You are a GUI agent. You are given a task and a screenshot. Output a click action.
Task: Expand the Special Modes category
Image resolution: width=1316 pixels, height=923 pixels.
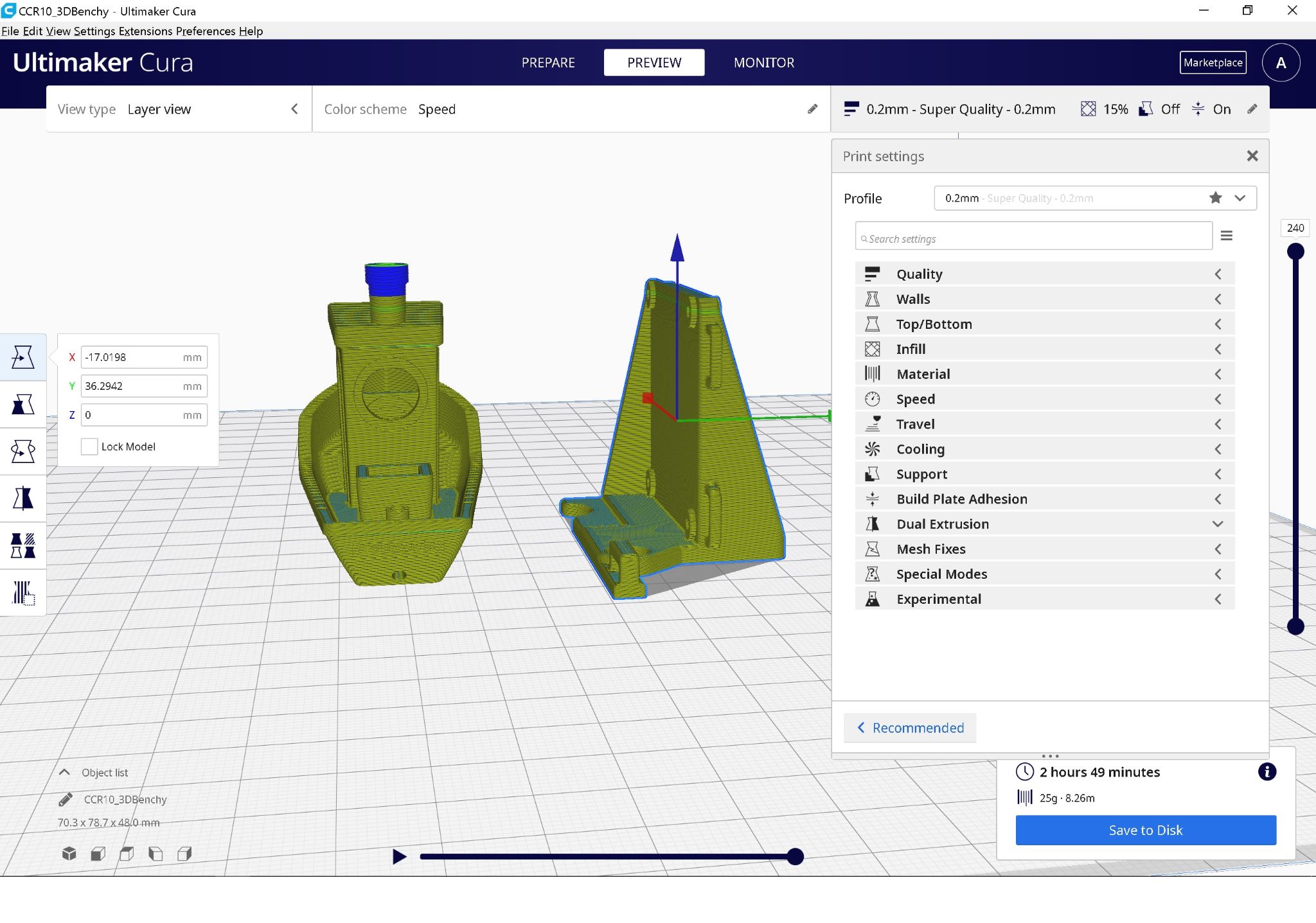coord(1044,574)
